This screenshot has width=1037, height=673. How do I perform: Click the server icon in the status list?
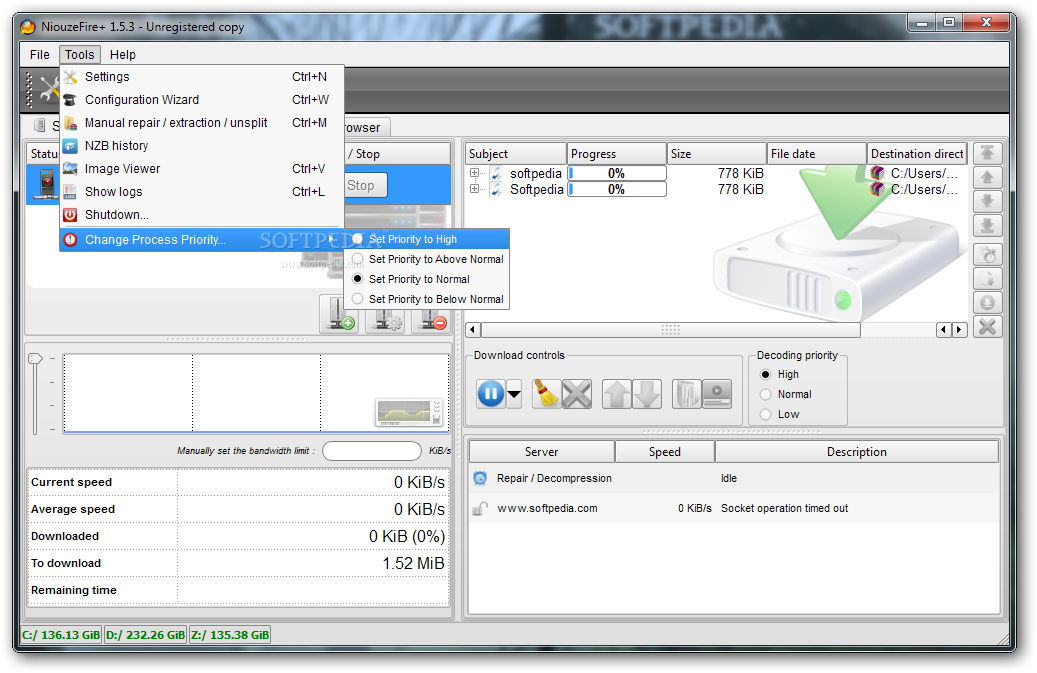tap(46, 184)
